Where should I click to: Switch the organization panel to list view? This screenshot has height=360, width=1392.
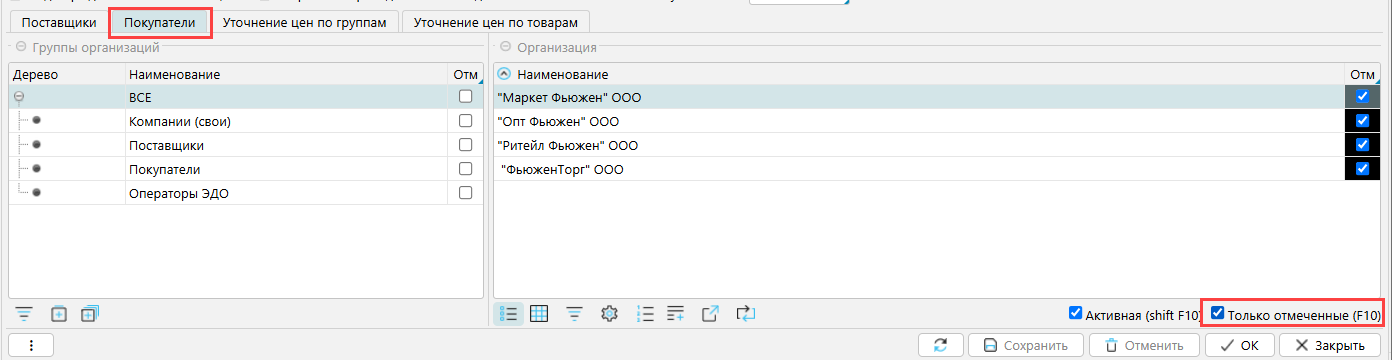(x=509, y=314)
